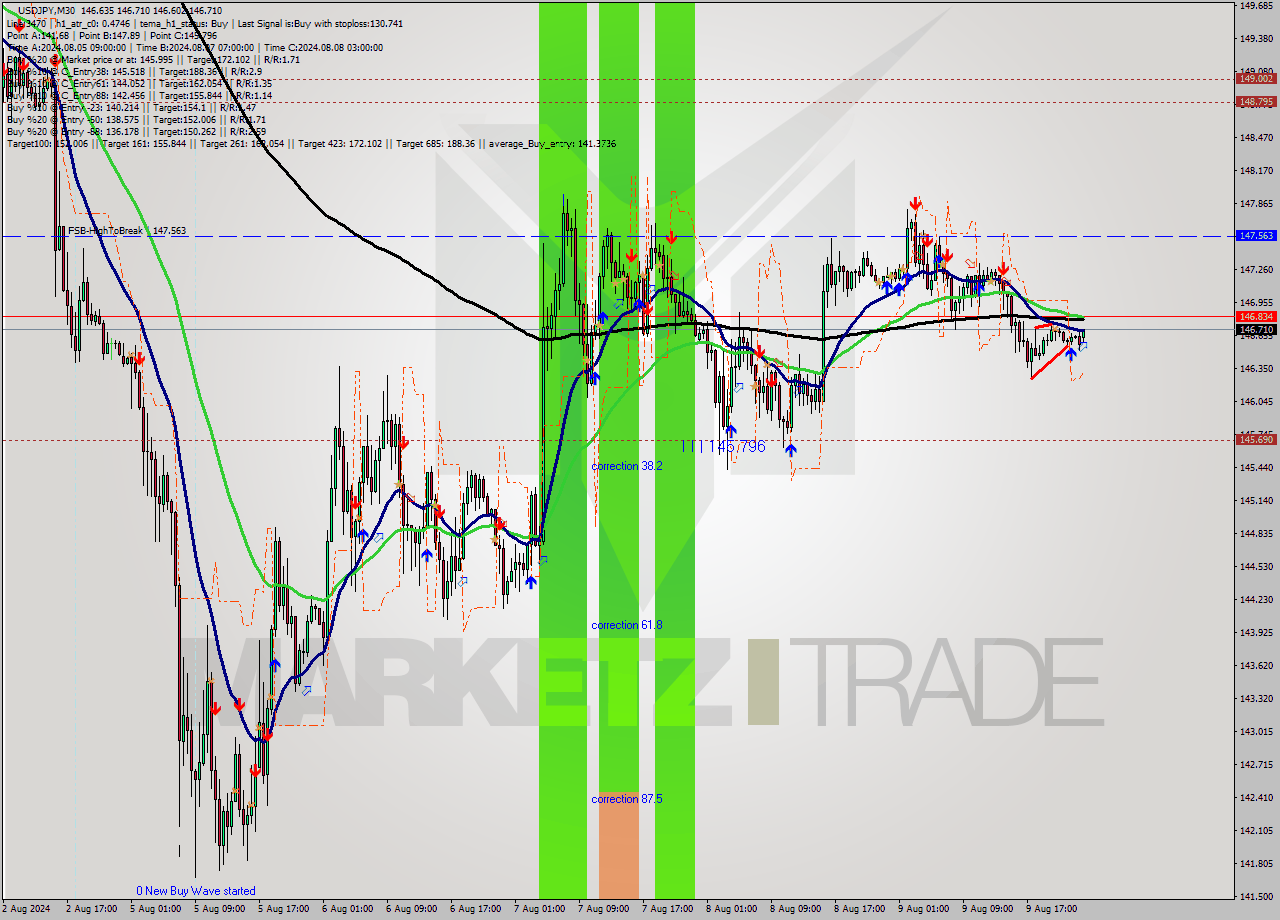Select the FSB-HighToBreak 147.563 label
This screenshot has width=1280, height=920.
[x=127, y=231]
